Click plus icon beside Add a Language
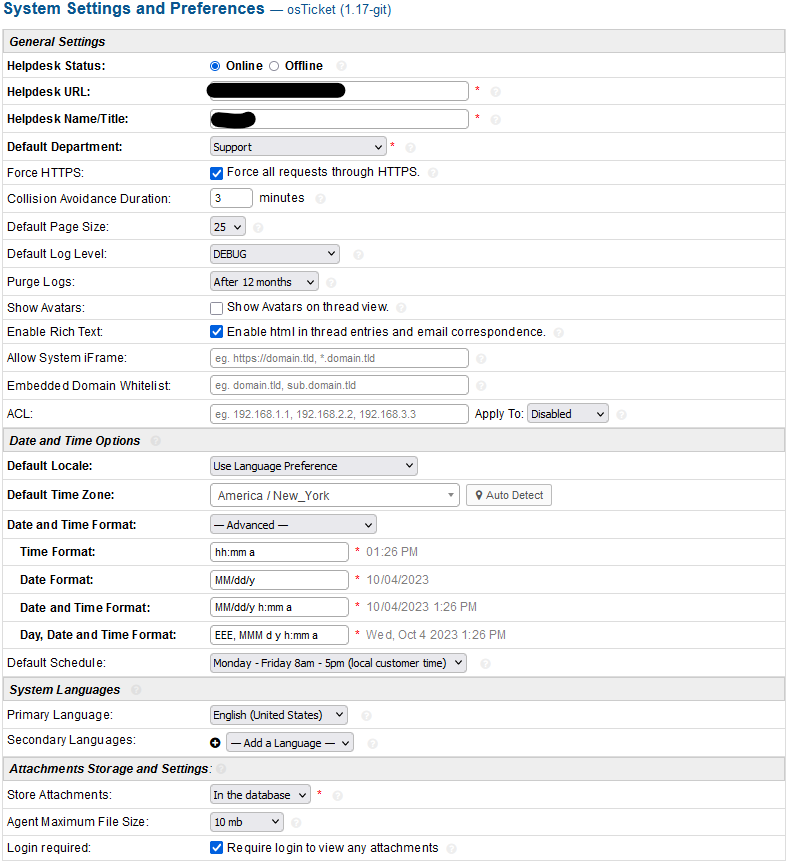This screenshot has height=862, width=807. (x=215, y=743)
